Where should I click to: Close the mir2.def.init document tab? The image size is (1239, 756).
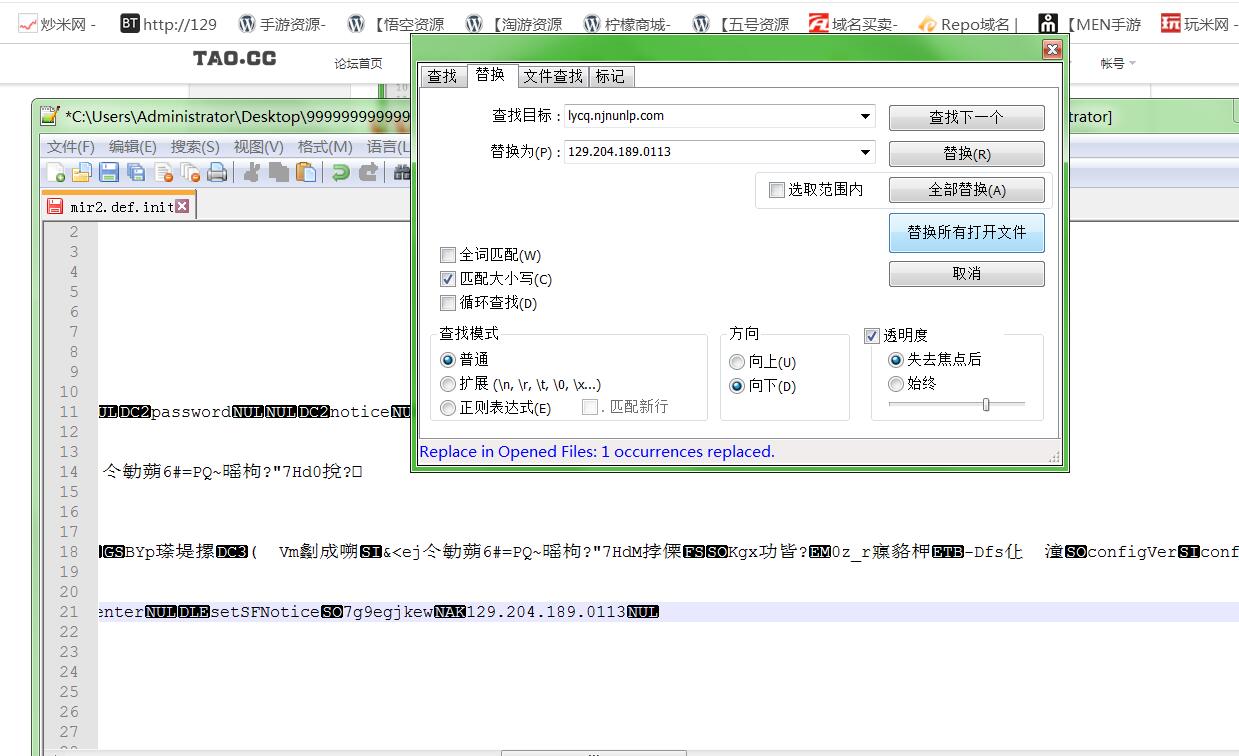point(182,206)
